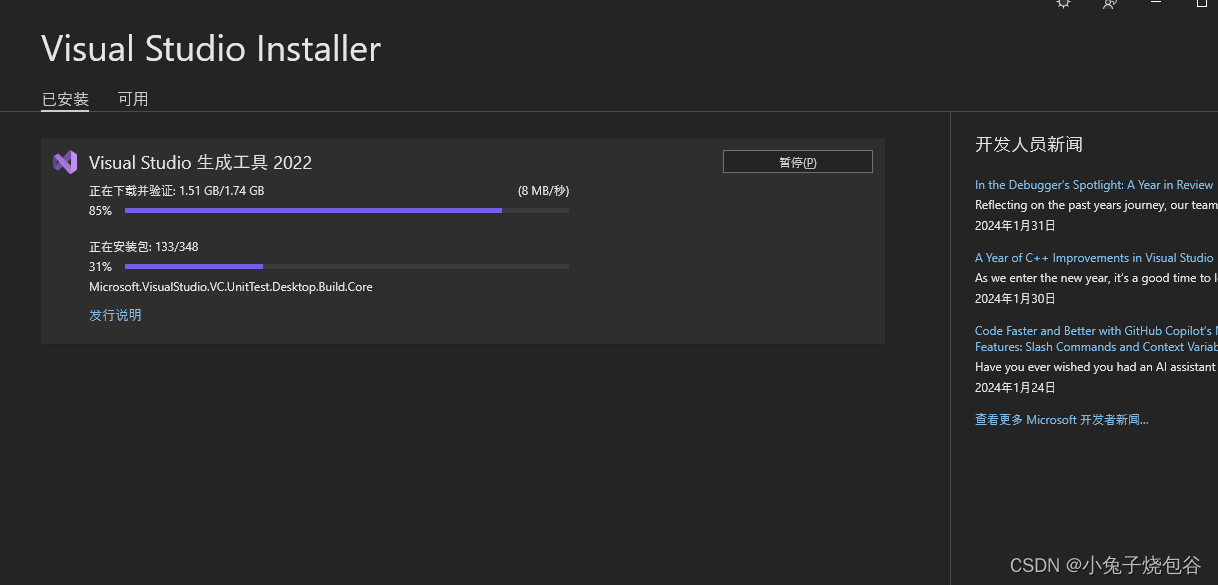
Task: Click the '85%' percentage label
Action: click(100, 211)
